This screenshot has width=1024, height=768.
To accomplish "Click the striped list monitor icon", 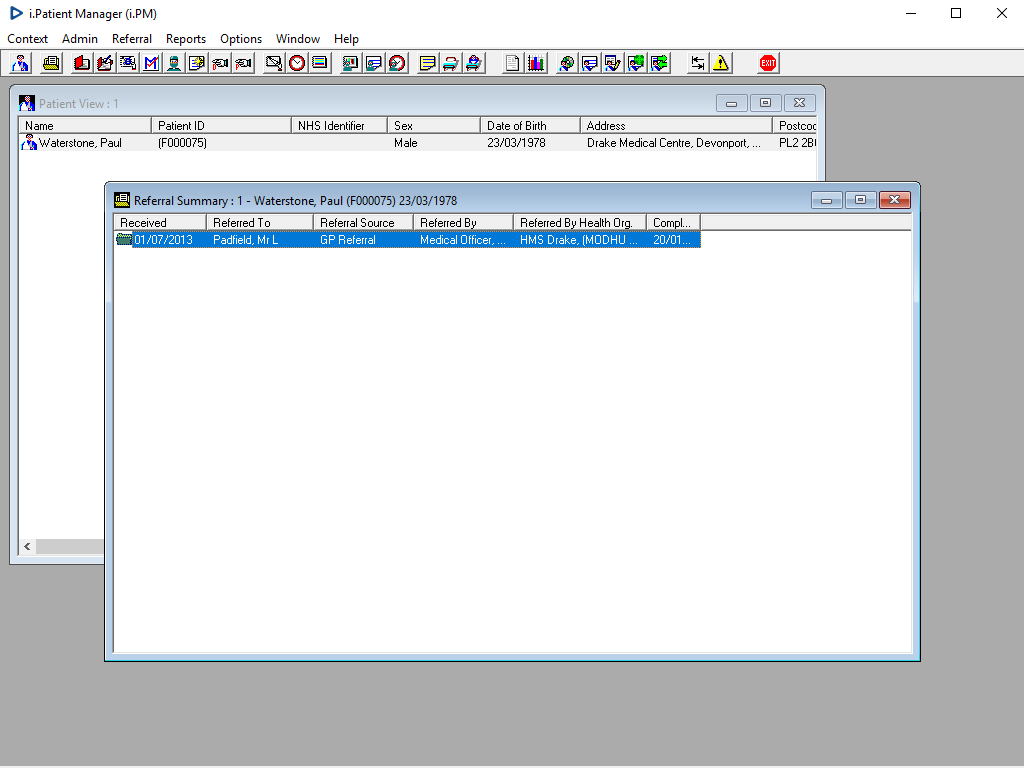I will pyautogui.click(x=320, y=63).
